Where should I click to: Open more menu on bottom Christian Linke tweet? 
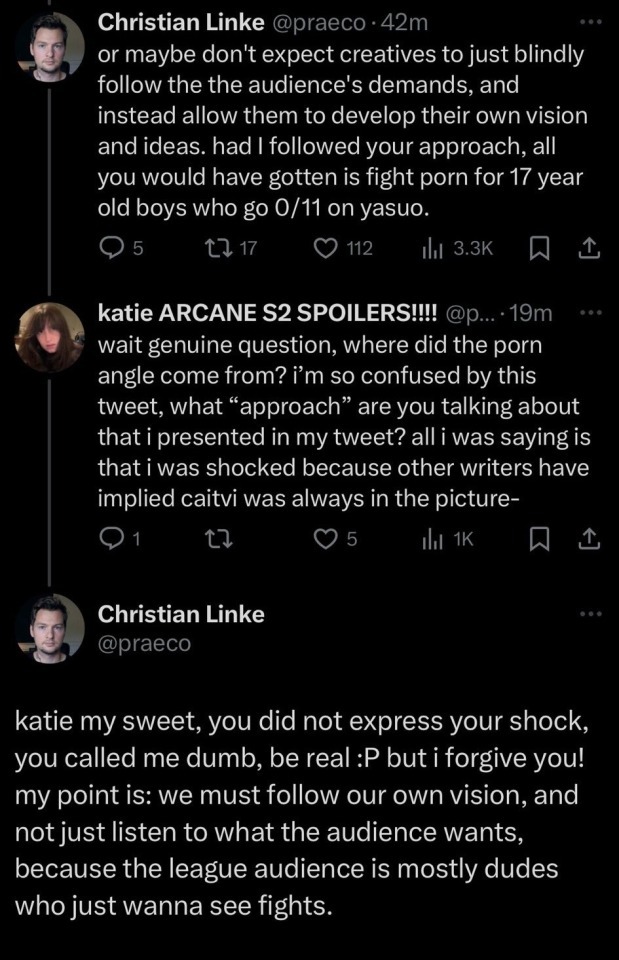(x=592, y=613)
